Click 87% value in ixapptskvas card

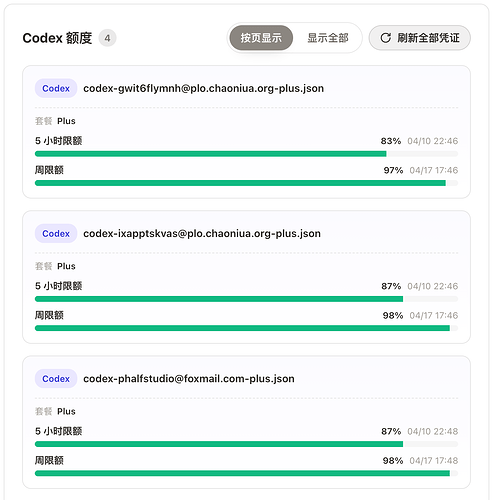pyautogui.click(x=391, y=286)
